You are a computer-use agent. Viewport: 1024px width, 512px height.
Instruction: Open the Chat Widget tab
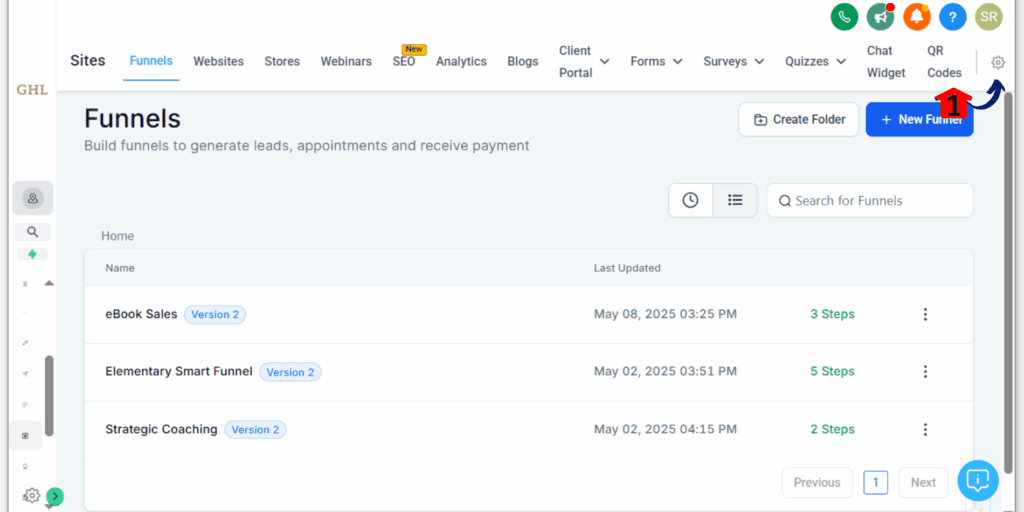pos(886,61)
